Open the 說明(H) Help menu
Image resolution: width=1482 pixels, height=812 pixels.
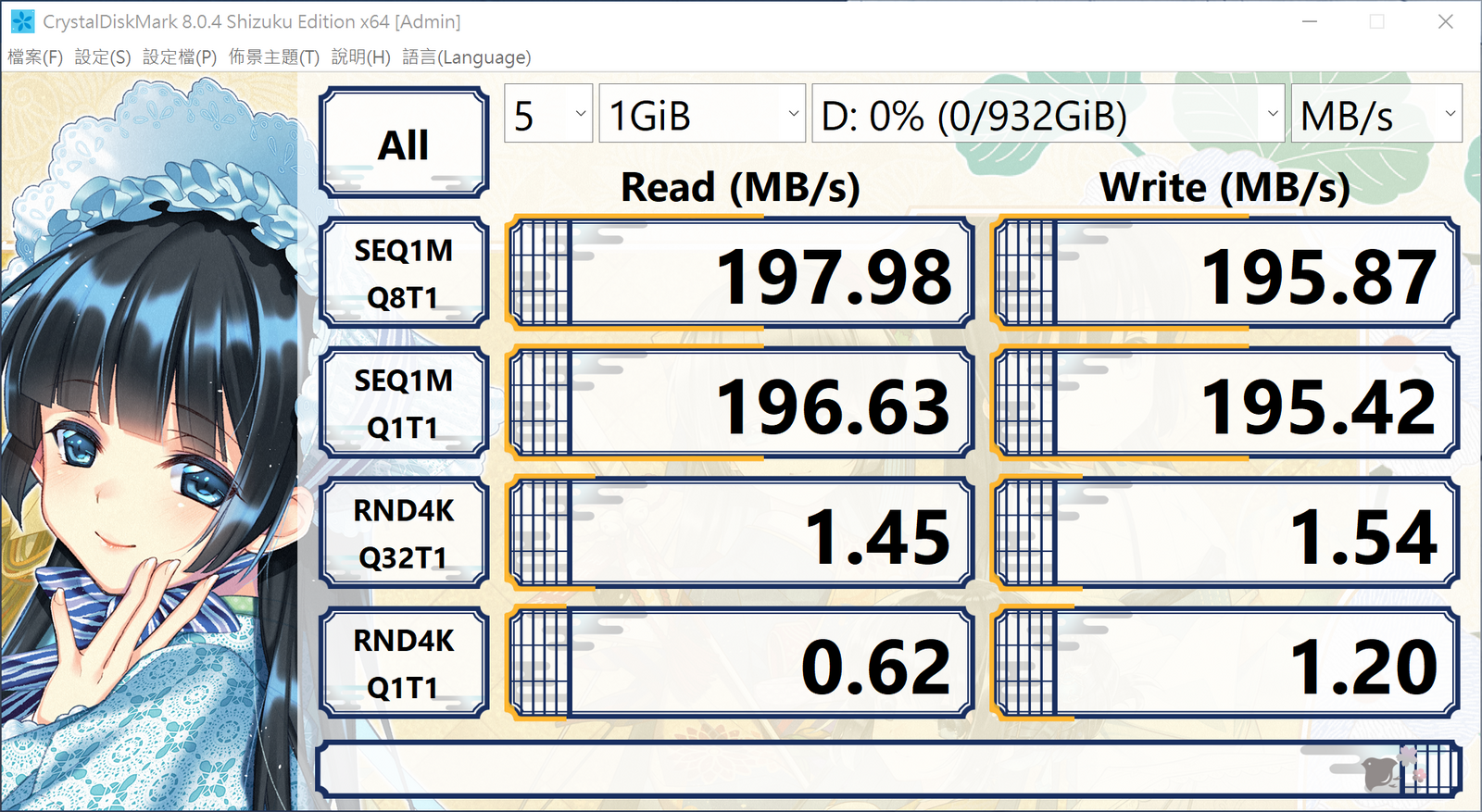(361, 57)
